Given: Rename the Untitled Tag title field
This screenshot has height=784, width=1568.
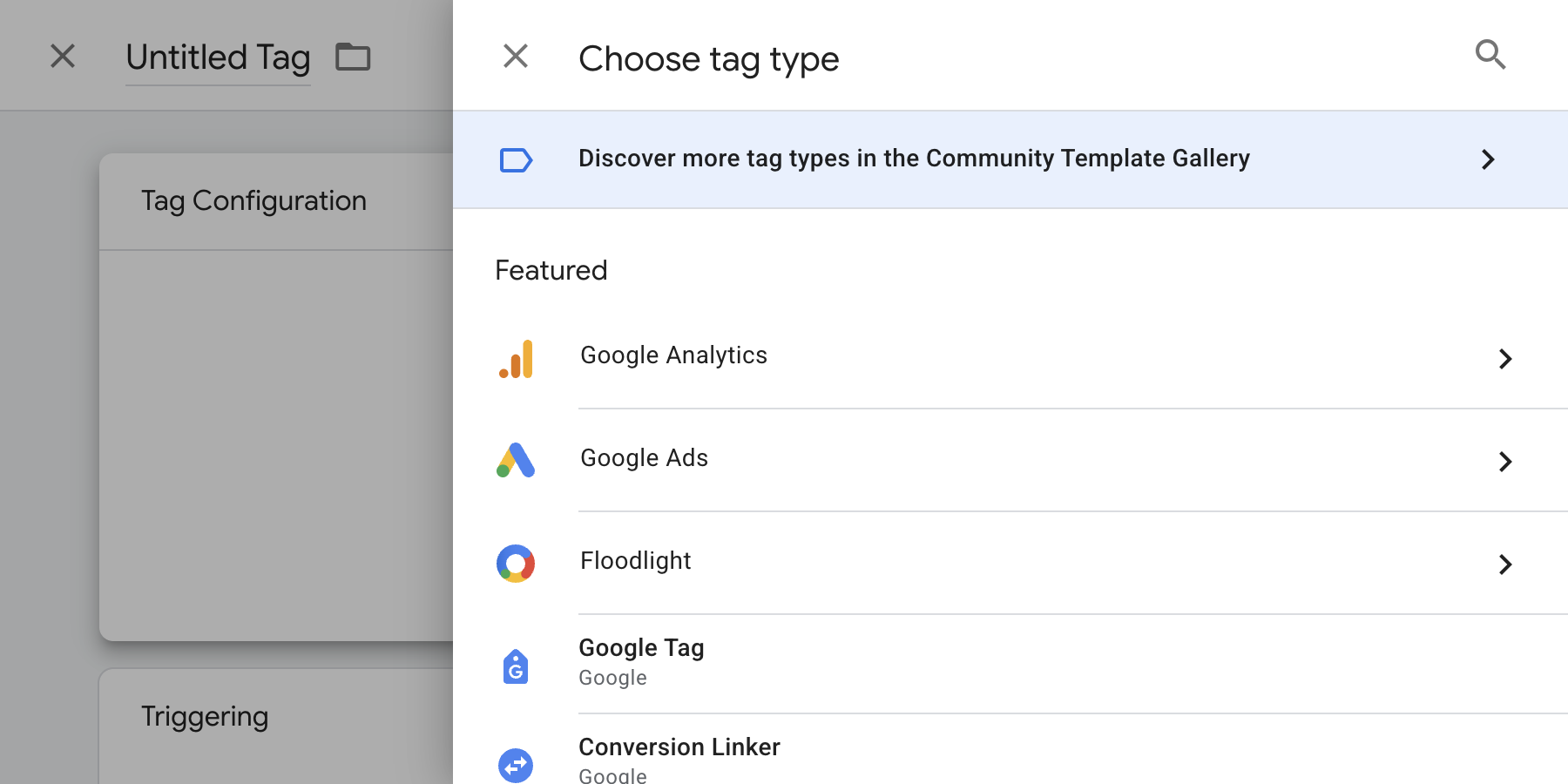Looking at the screenshot, I should tap(218, 58).
